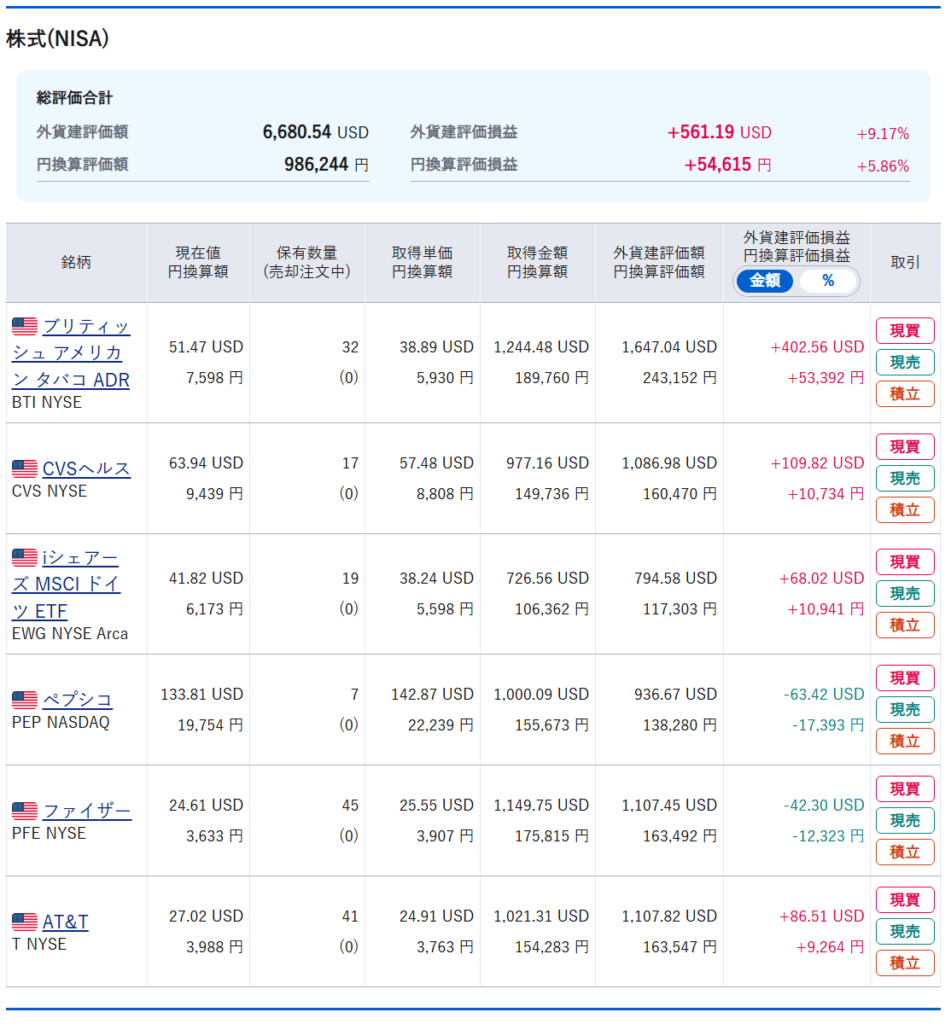The width and height of the screenshot is (951, 1024).
Task: Click 現買 button for PFE row
Action: coord(905,789)
